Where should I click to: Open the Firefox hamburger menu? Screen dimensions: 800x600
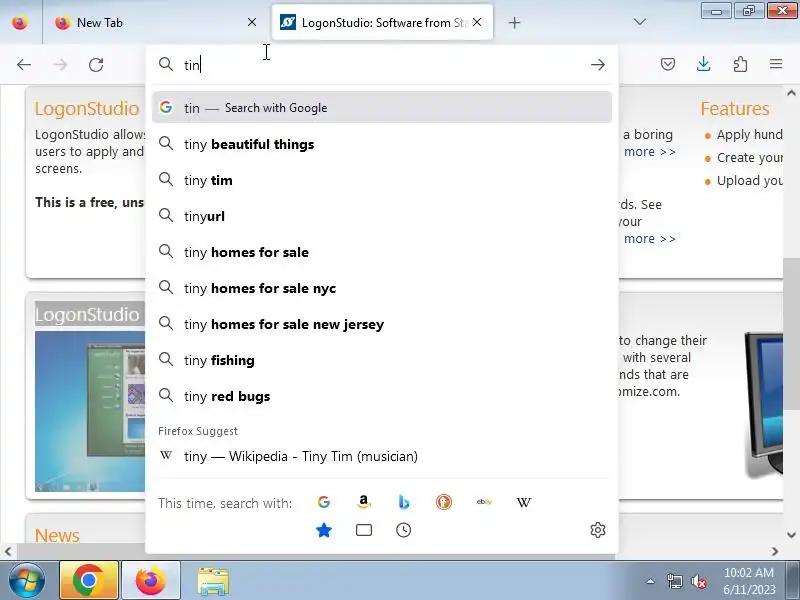point(776,64)
